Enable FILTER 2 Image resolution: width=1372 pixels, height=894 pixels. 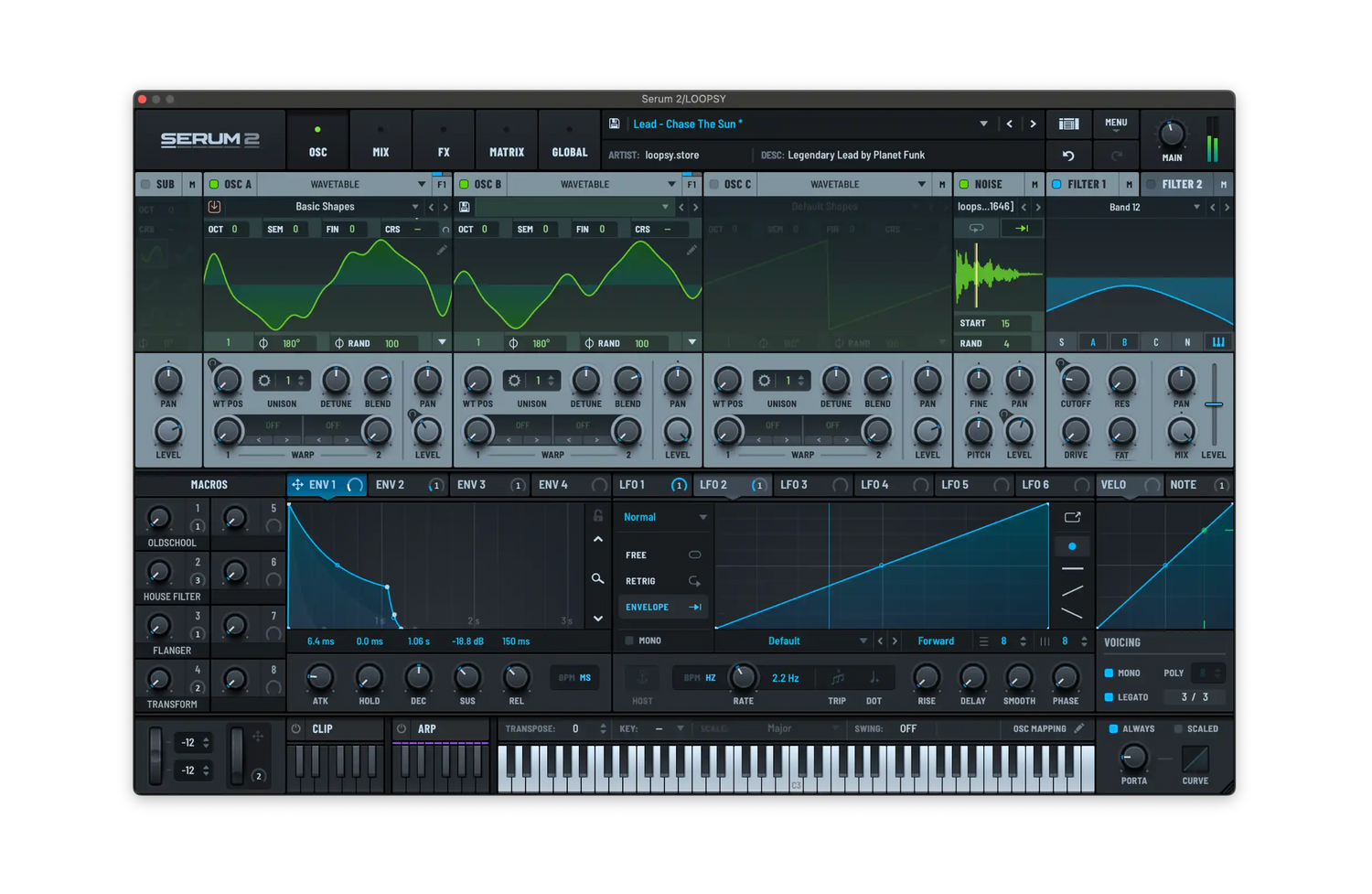click(x=1152, y=184)
